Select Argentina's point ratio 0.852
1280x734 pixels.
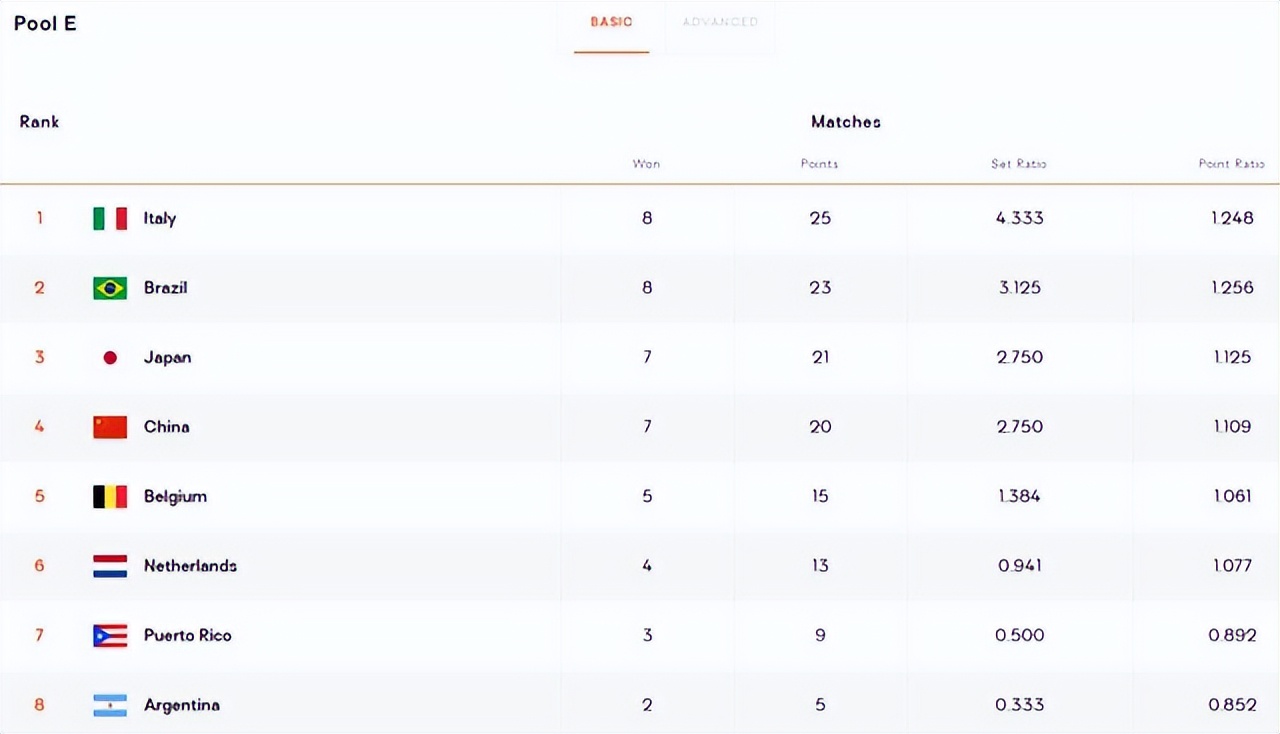point(1232,705)
